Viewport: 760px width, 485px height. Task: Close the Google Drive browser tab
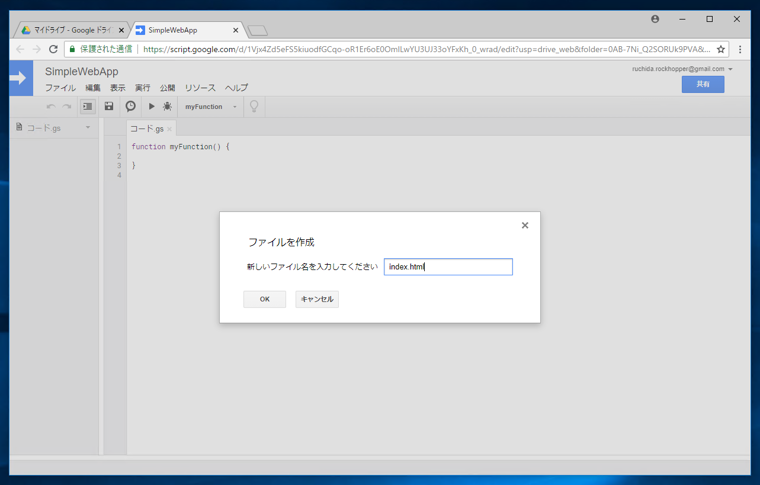(121, 30)
